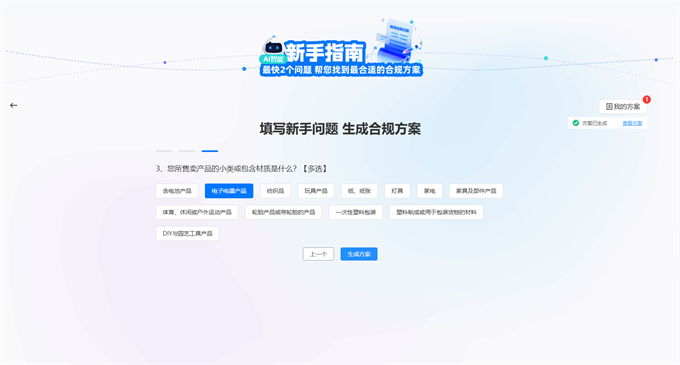Click the back arrow icon
Image resolution: width=680 pixels, height=365 pixels.
click(13, 105)
